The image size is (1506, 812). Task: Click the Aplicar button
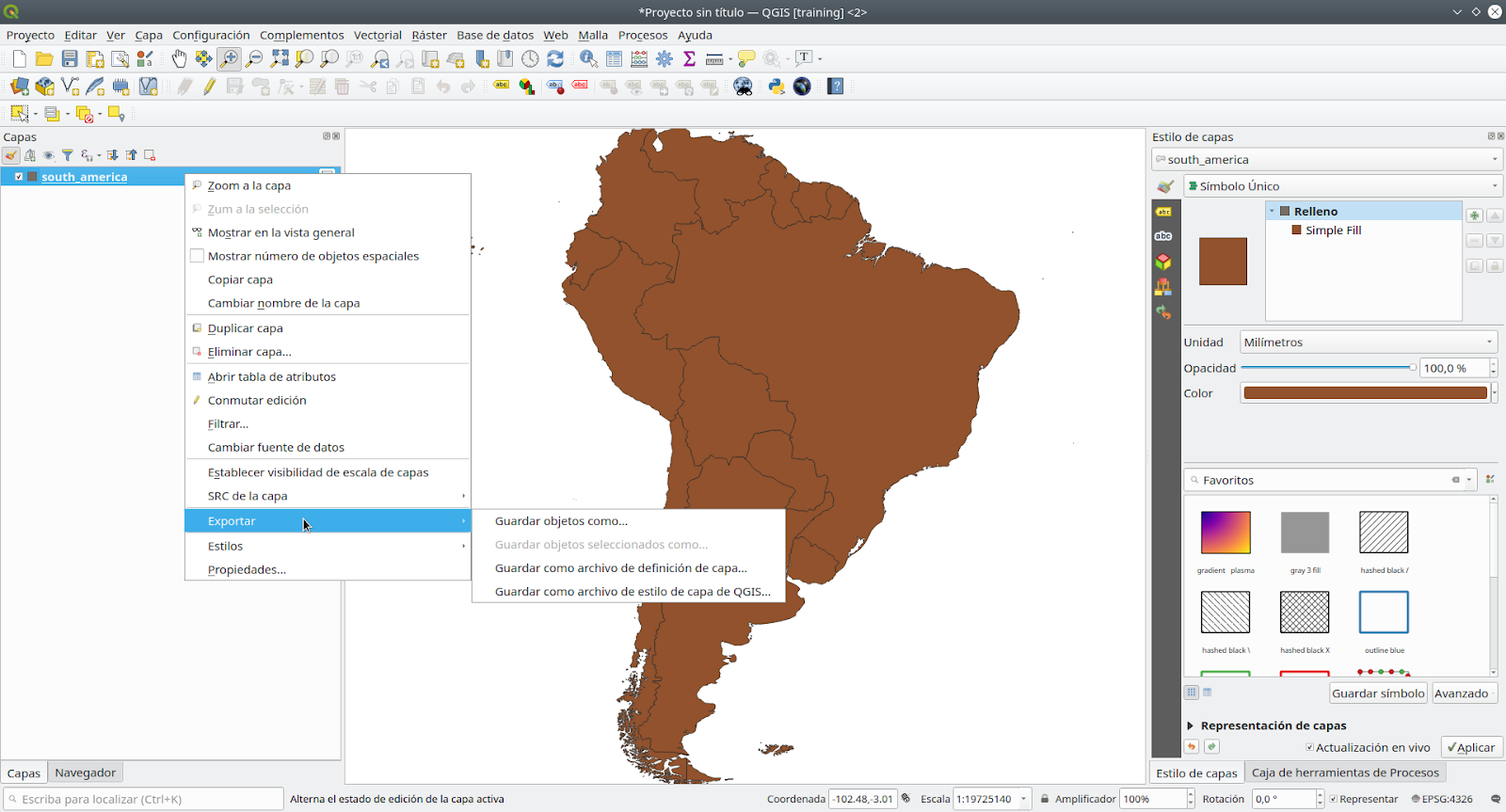pyautogui.click(x=1471, y=747)
